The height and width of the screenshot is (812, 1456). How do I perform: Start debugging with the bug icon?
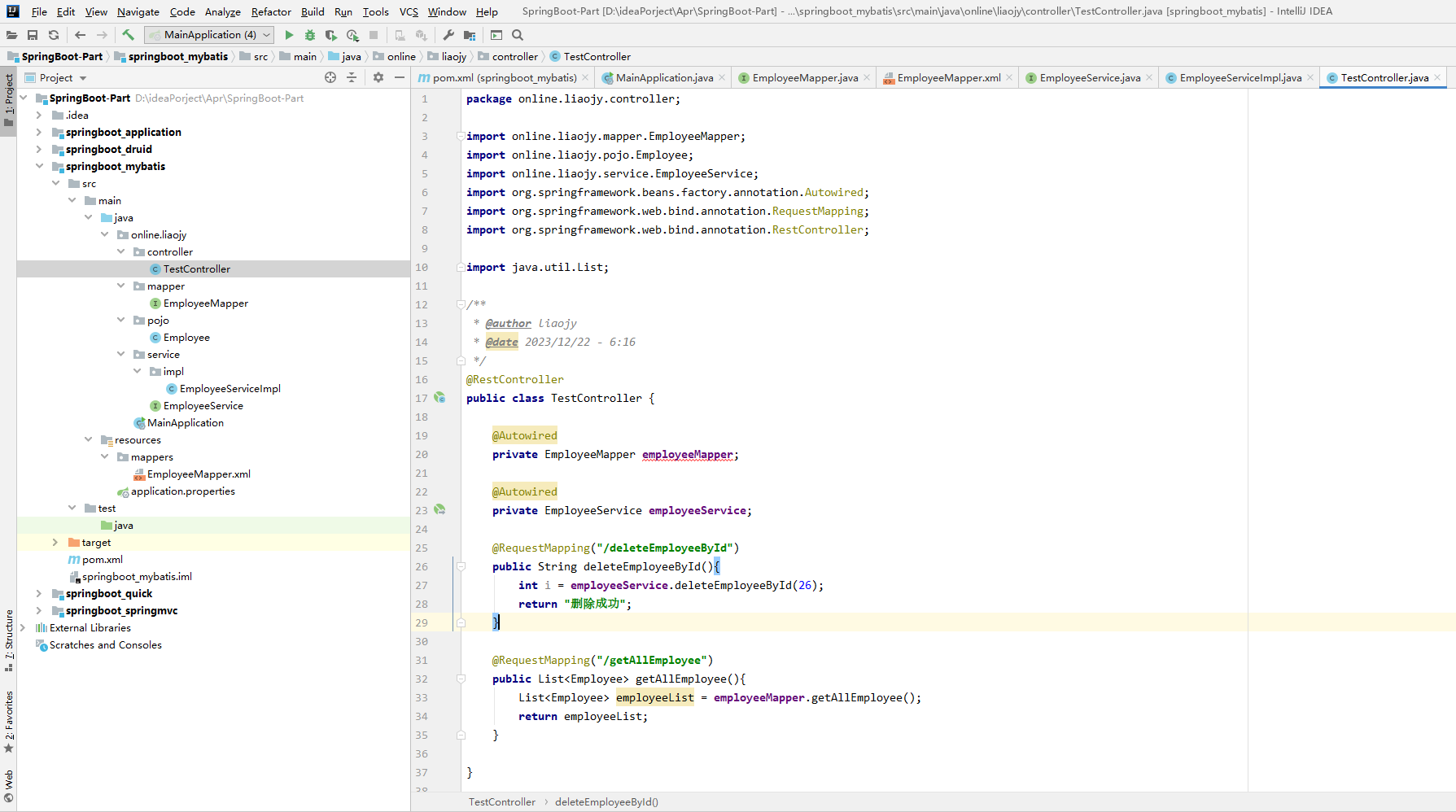[310, 35]
